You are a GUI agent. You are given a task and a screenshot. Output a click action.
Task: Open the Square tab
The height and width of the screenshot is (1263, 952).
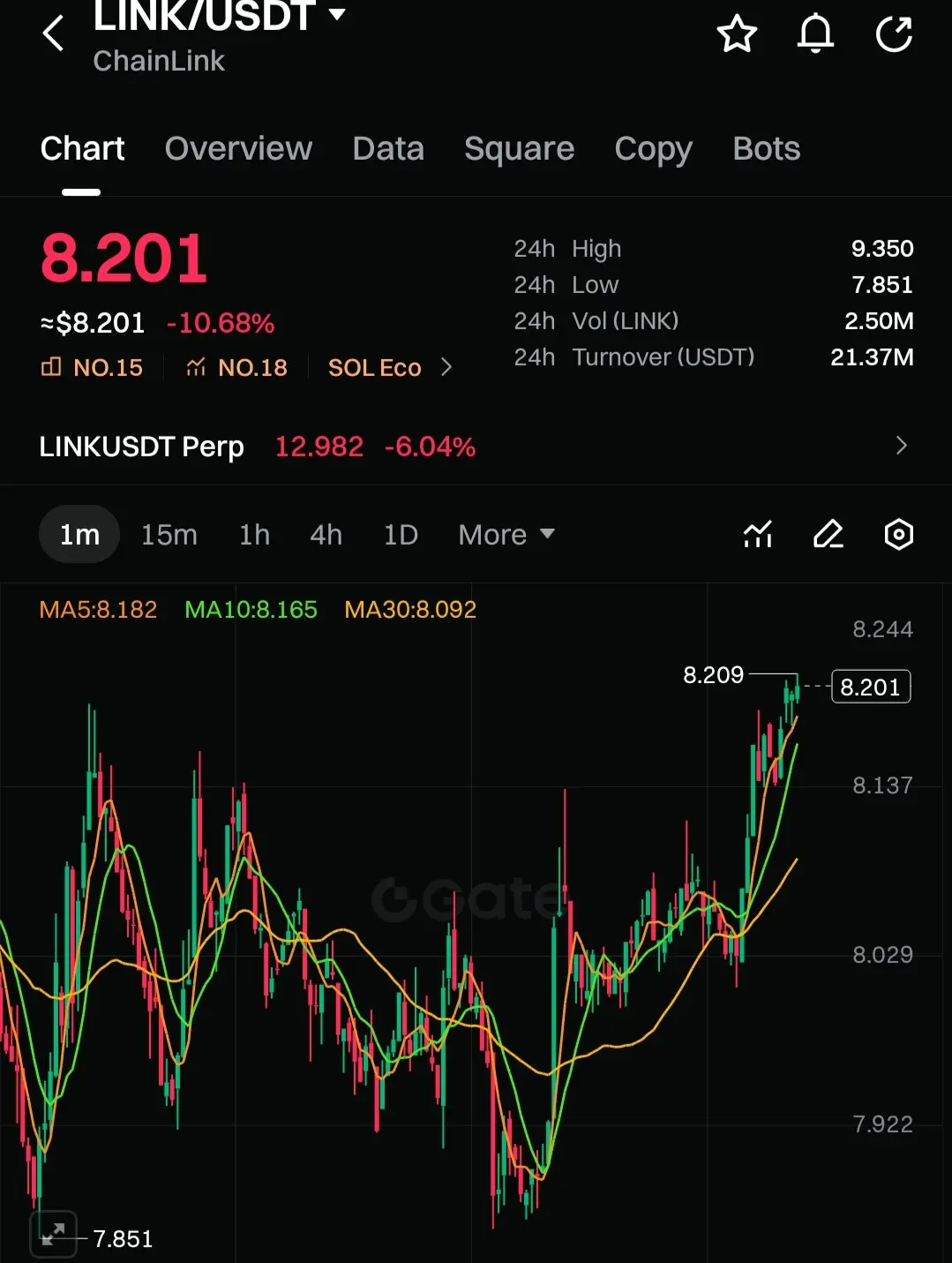(519, 148)
